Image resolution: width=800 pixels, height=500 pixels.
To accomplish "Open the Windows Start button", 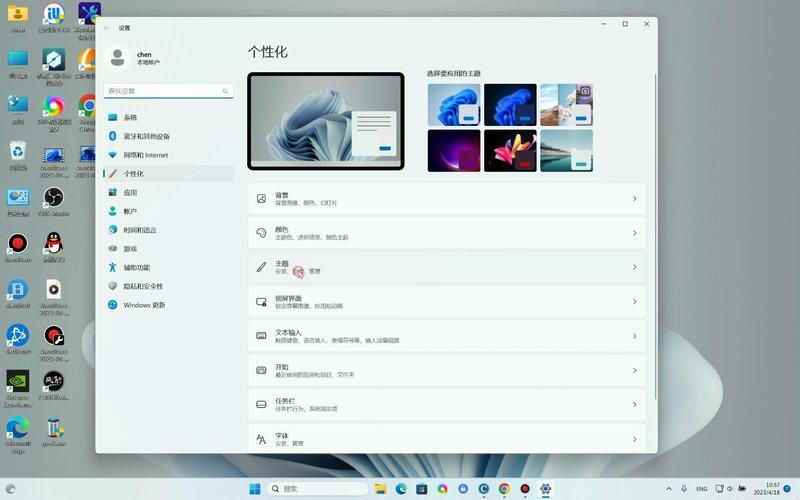I will [x=255, y=489].
